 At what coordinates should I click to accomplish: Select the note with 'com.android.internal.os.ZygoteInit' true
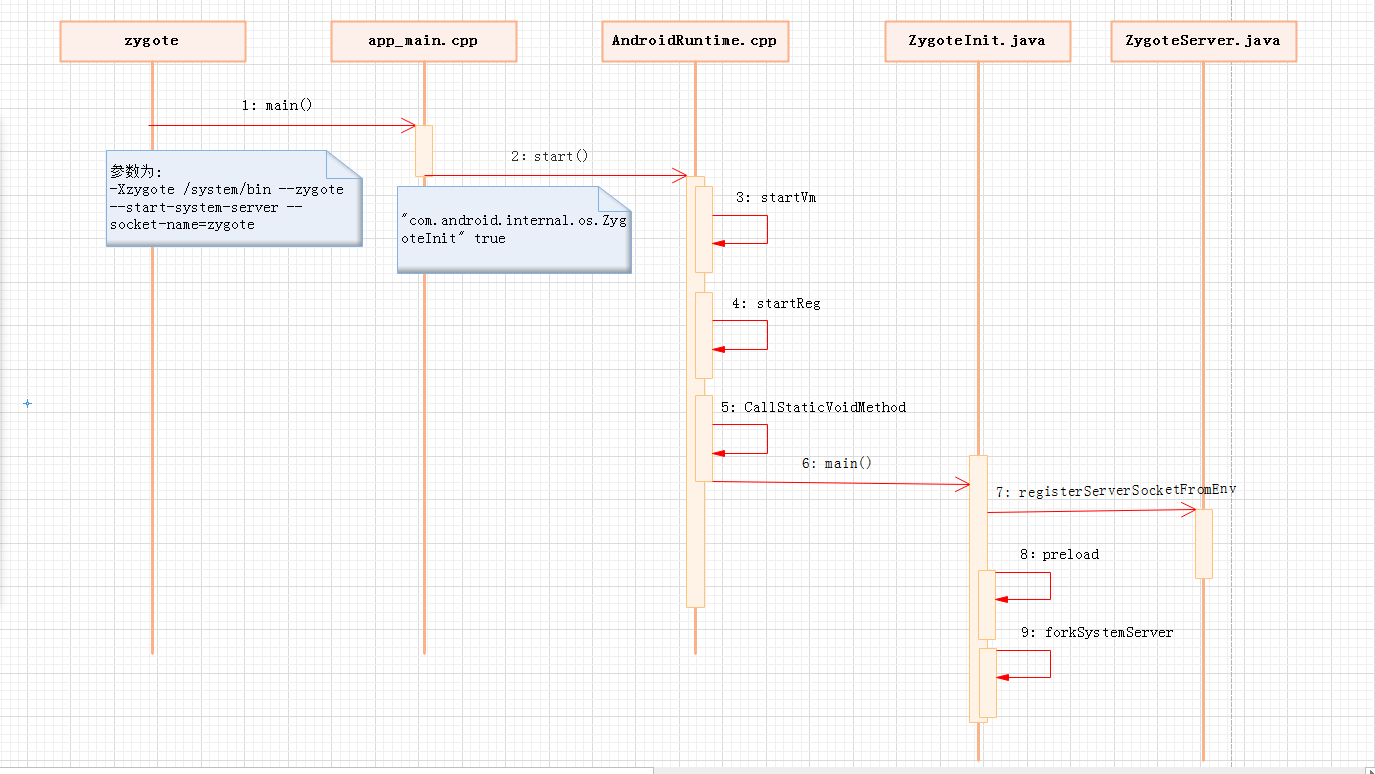coord(515,229)
